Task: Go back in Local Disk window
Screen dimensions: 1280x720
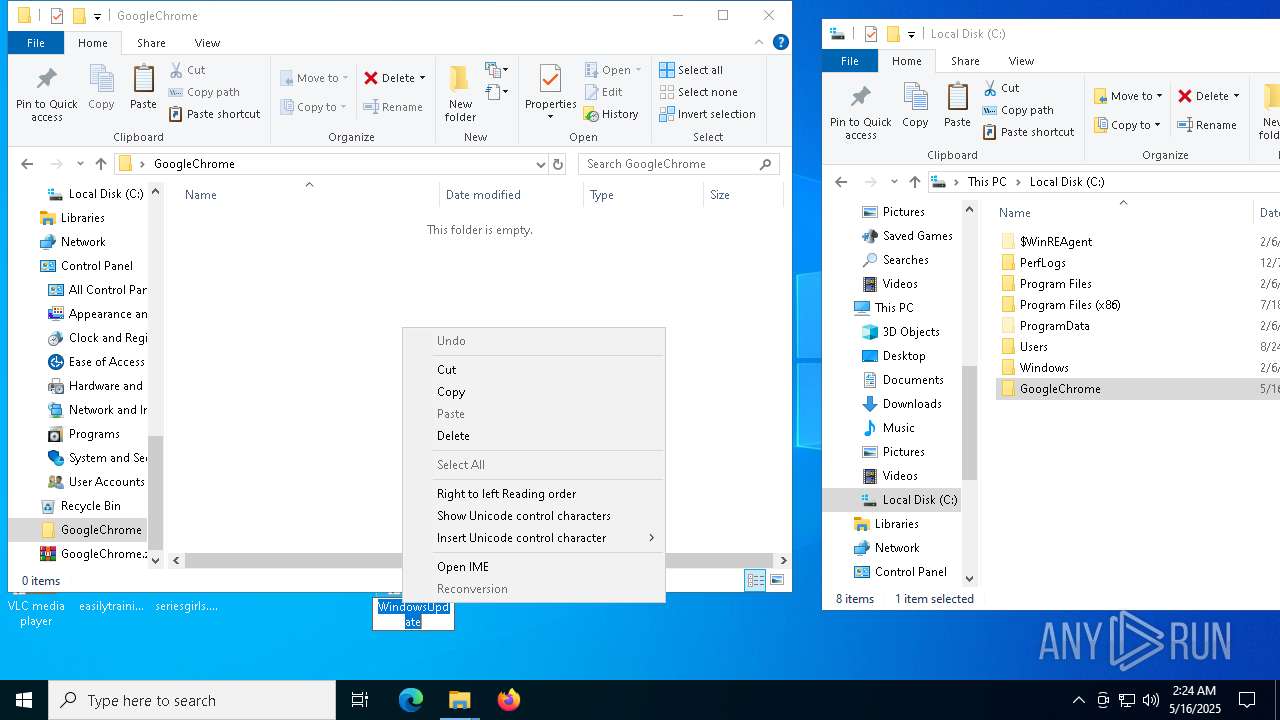Action: pos(841,182)
